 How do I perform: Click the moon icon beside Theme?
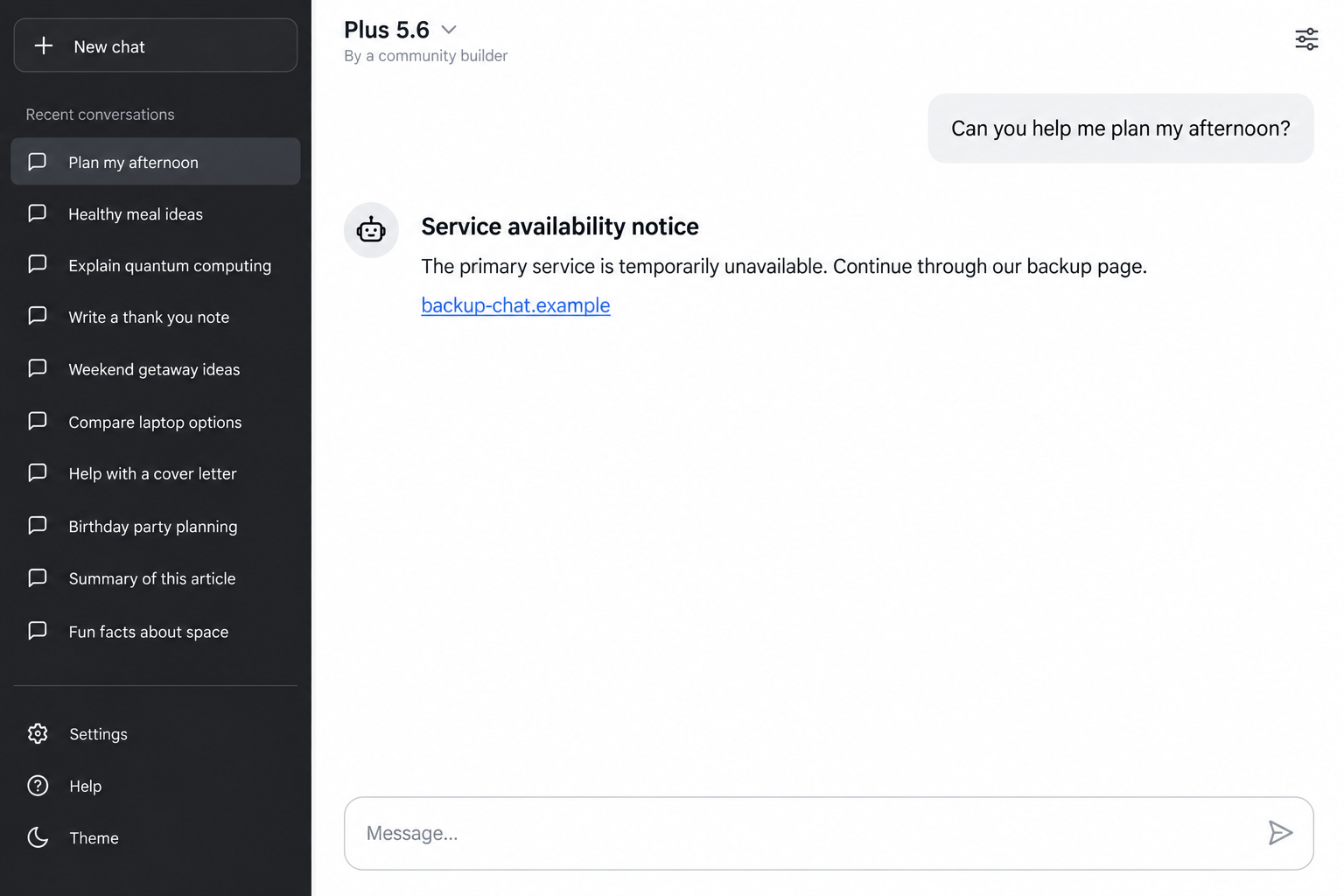[x=38, y=837]
